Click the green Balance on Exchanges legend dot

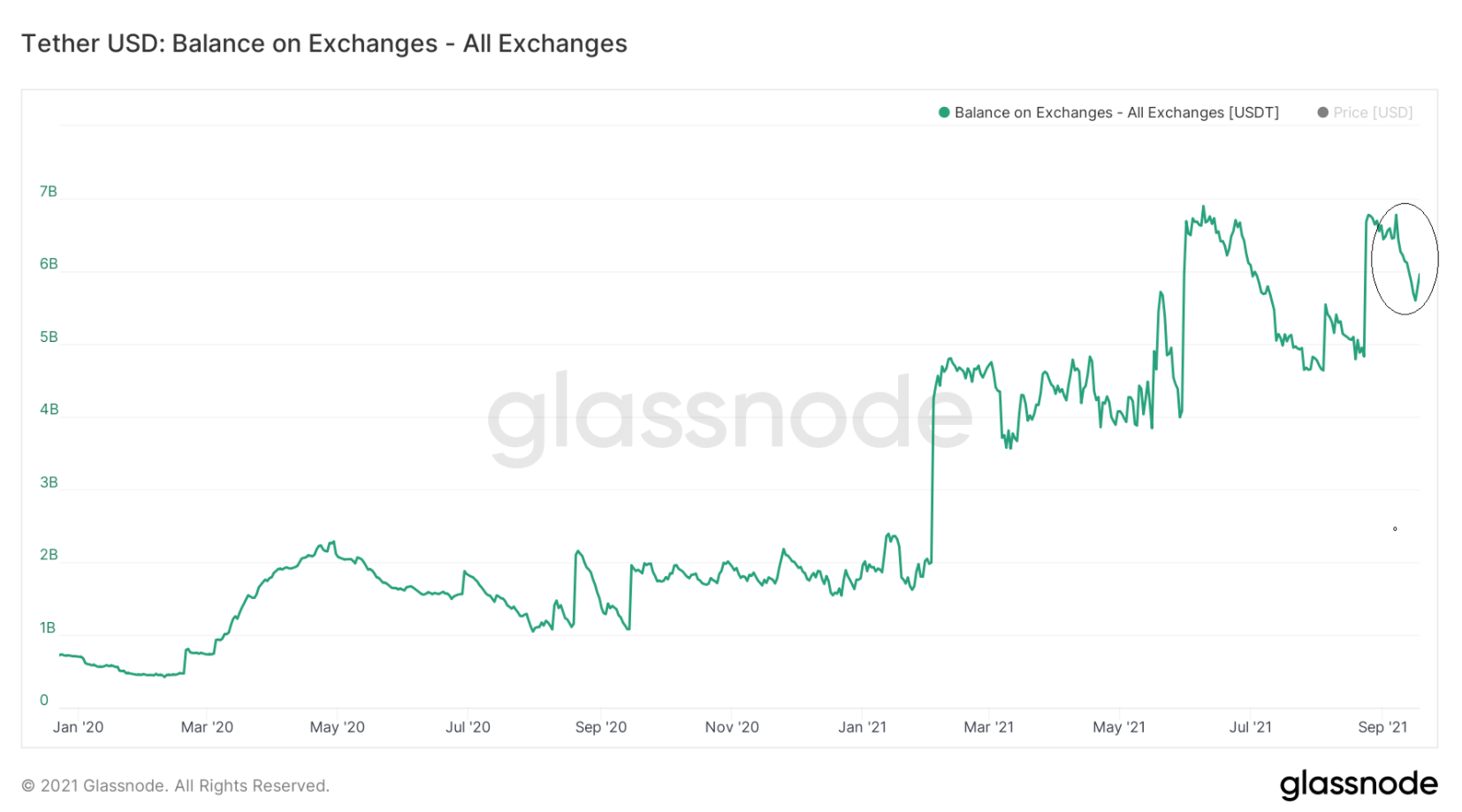point(944,112)
